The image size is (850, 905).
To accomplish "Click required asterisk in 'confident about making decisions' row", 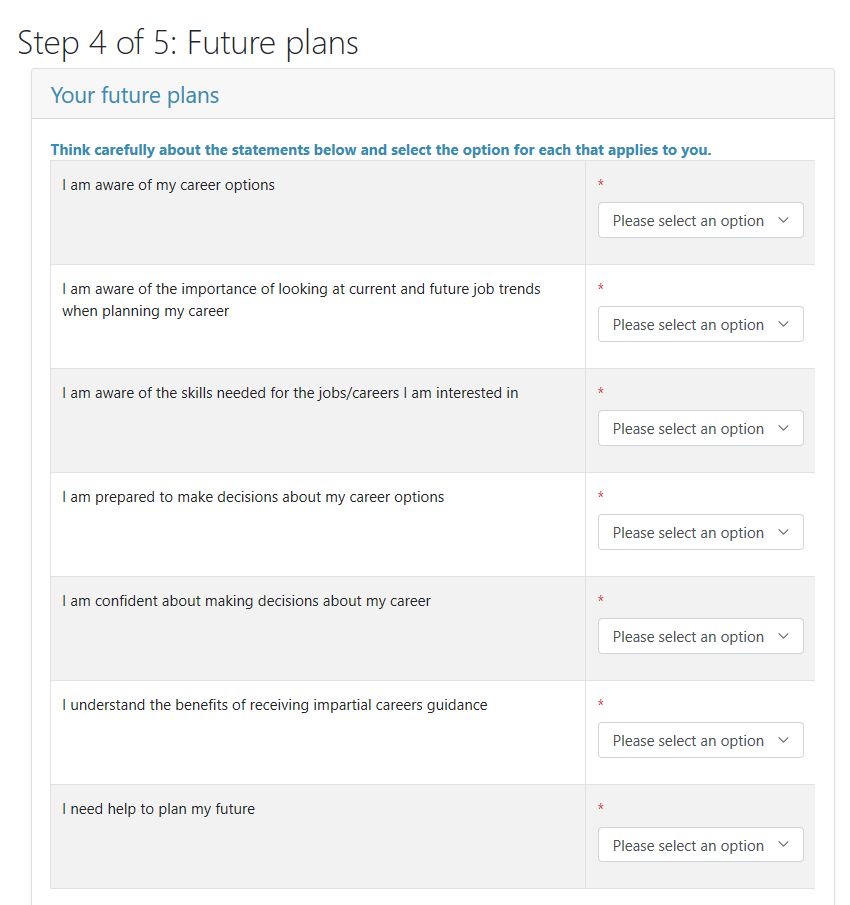I will pyautogui.click(x=601, y=599).
